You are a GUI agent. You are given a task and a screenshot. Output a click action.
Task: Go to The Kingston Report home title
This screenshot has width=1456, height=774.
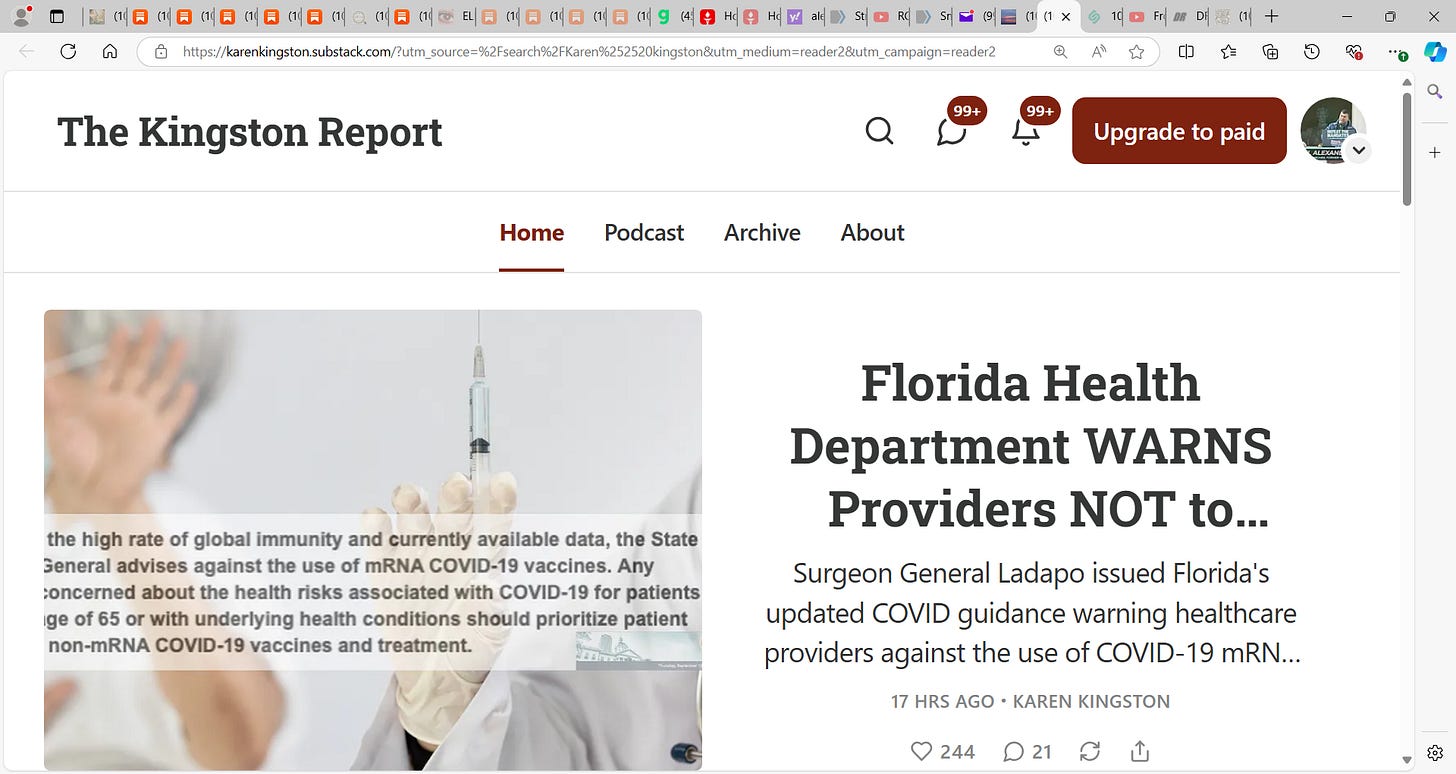[x=249, y=132]
